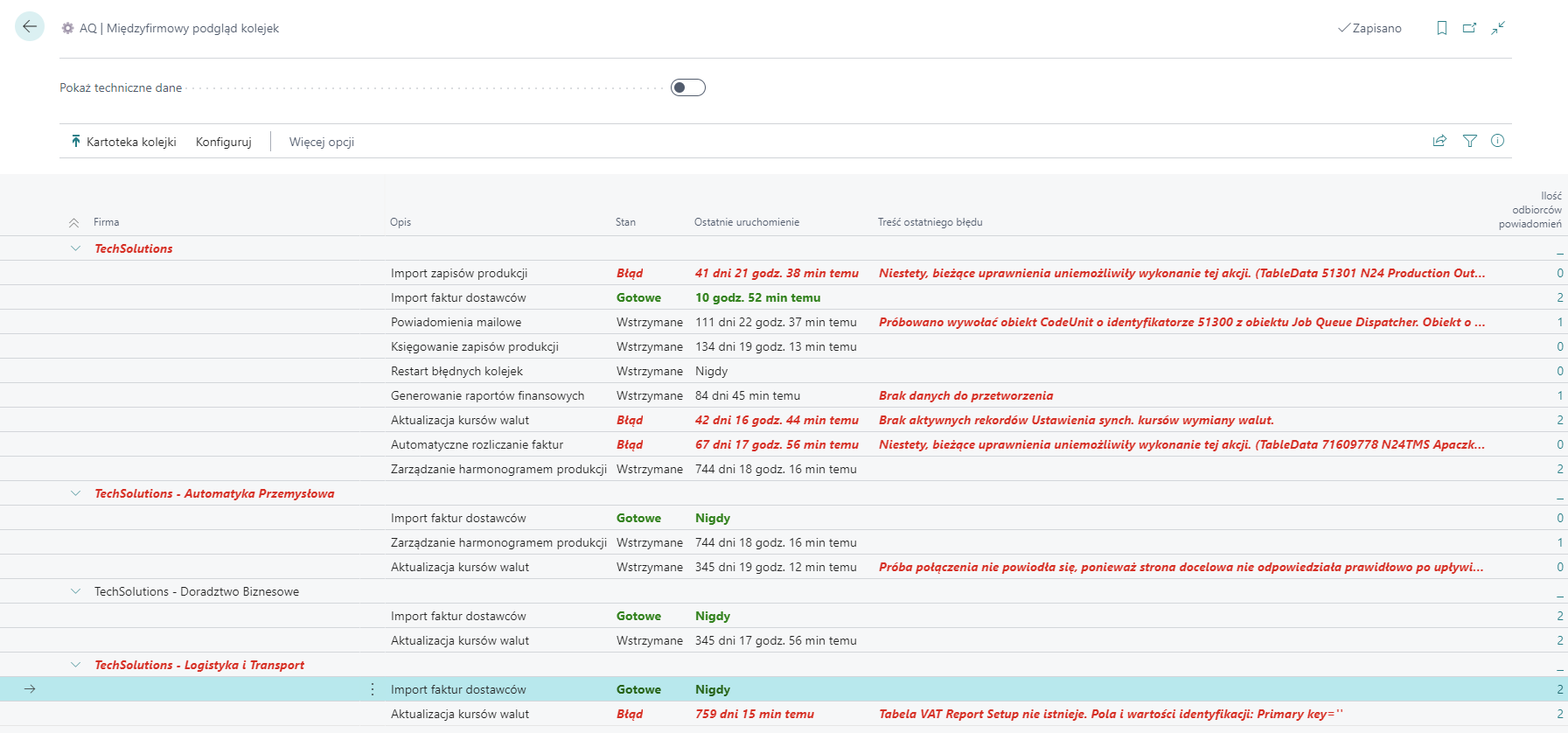Collapse the page with the shrink arrows icon

pos(1498,28)
